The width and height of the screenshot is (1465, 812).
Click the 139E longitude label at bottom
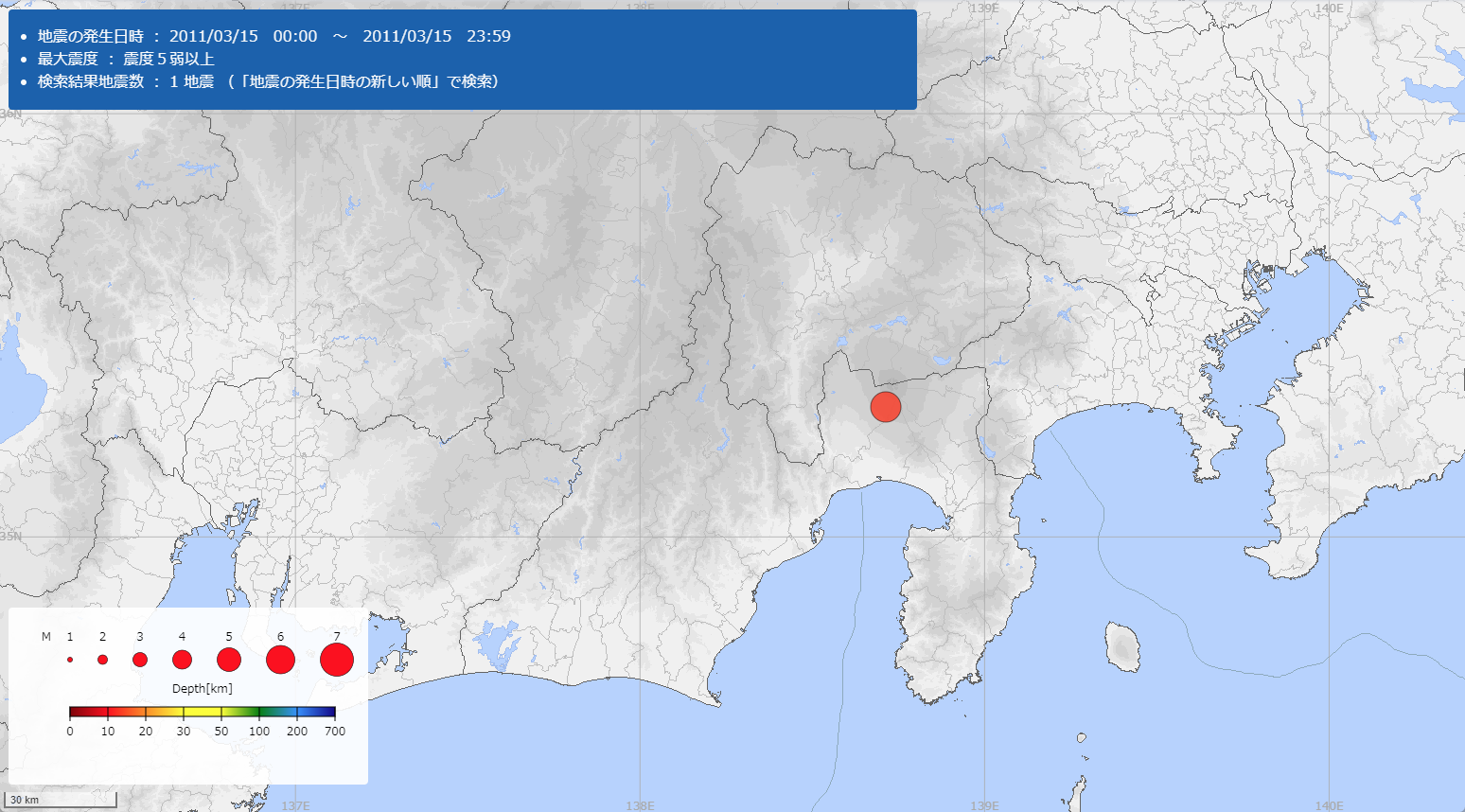coord(984,805)
